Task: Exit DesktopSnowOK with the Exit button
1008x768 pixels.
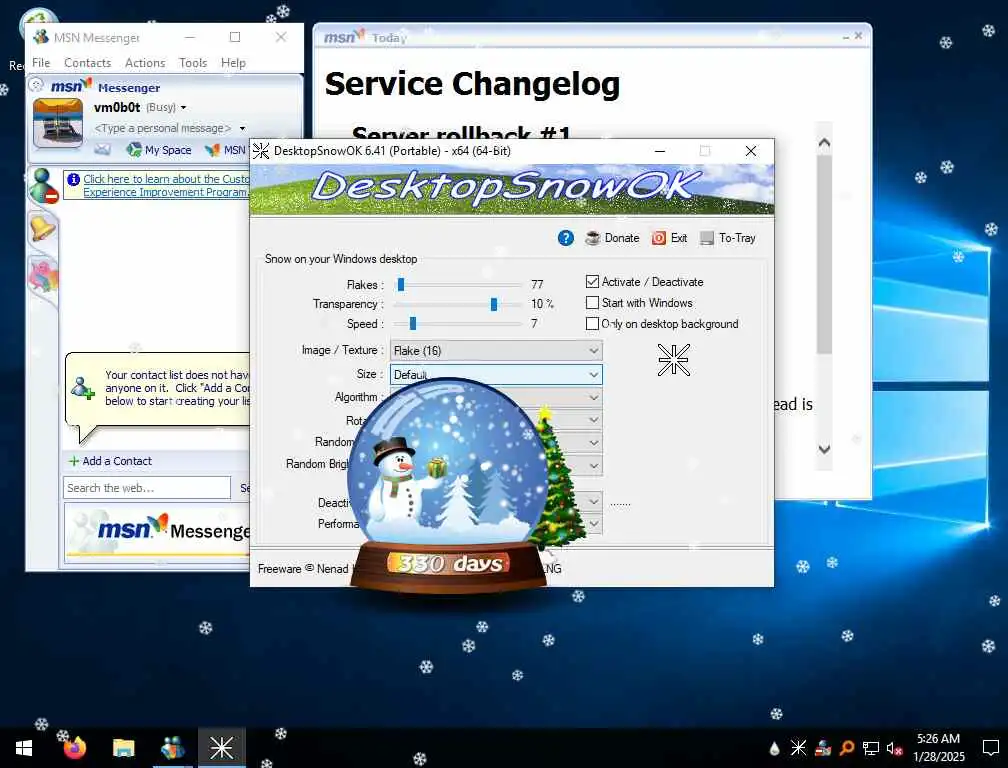Action: point(669,238)
